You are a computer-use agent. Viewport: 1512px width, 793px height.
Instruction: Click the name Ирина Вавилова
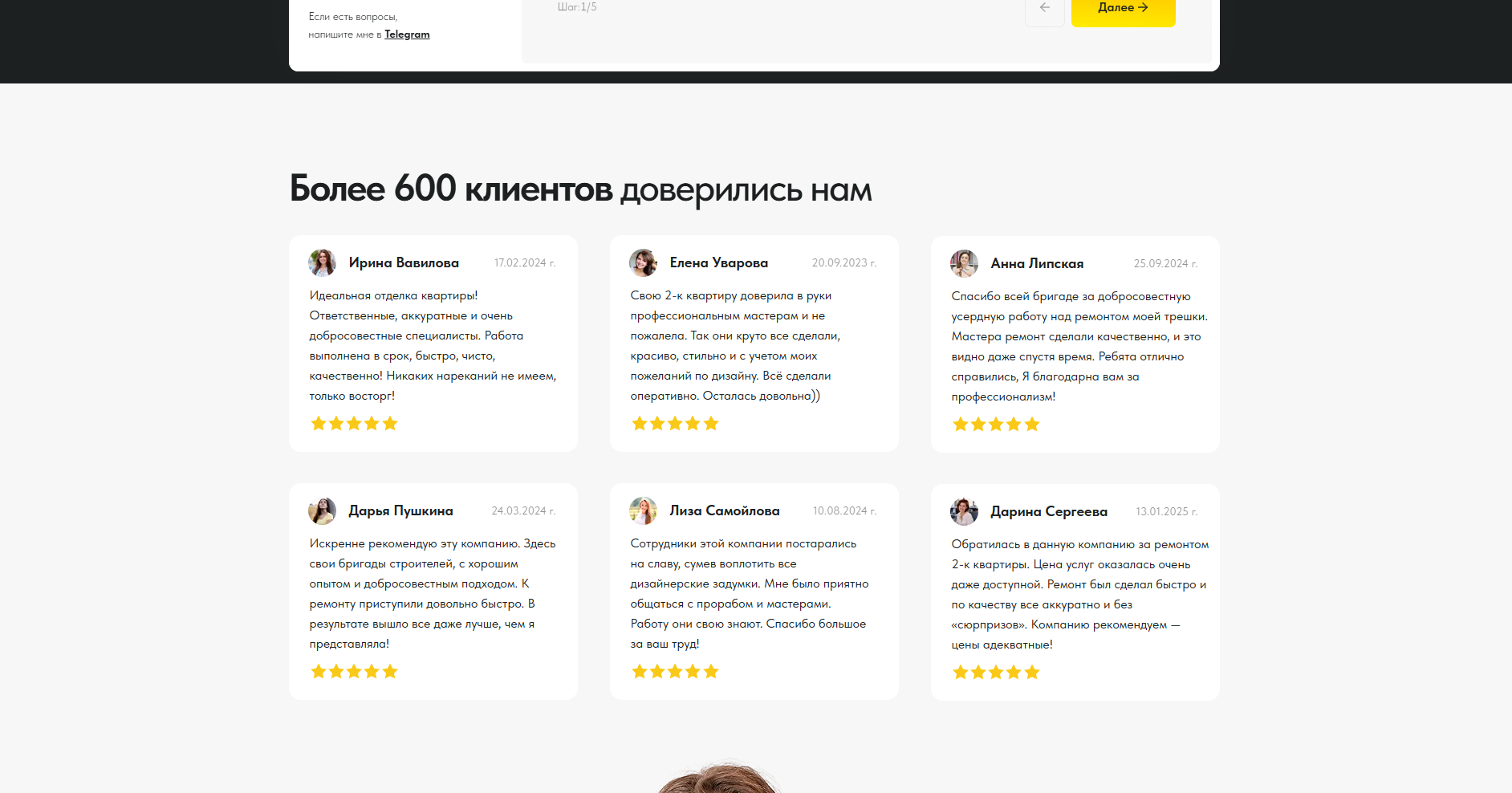click(x=404, y=262)
